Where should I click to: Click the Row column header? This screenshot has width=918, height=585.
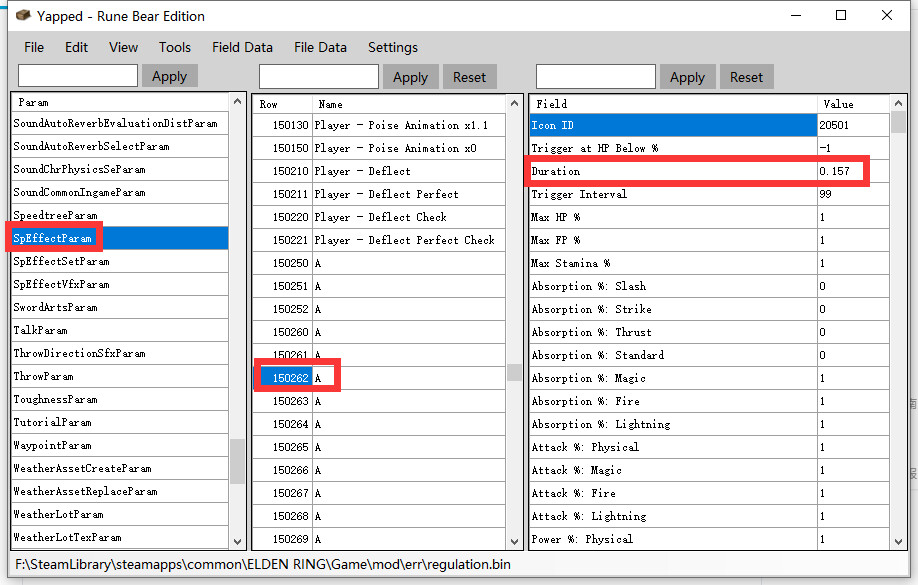[283, 104]
